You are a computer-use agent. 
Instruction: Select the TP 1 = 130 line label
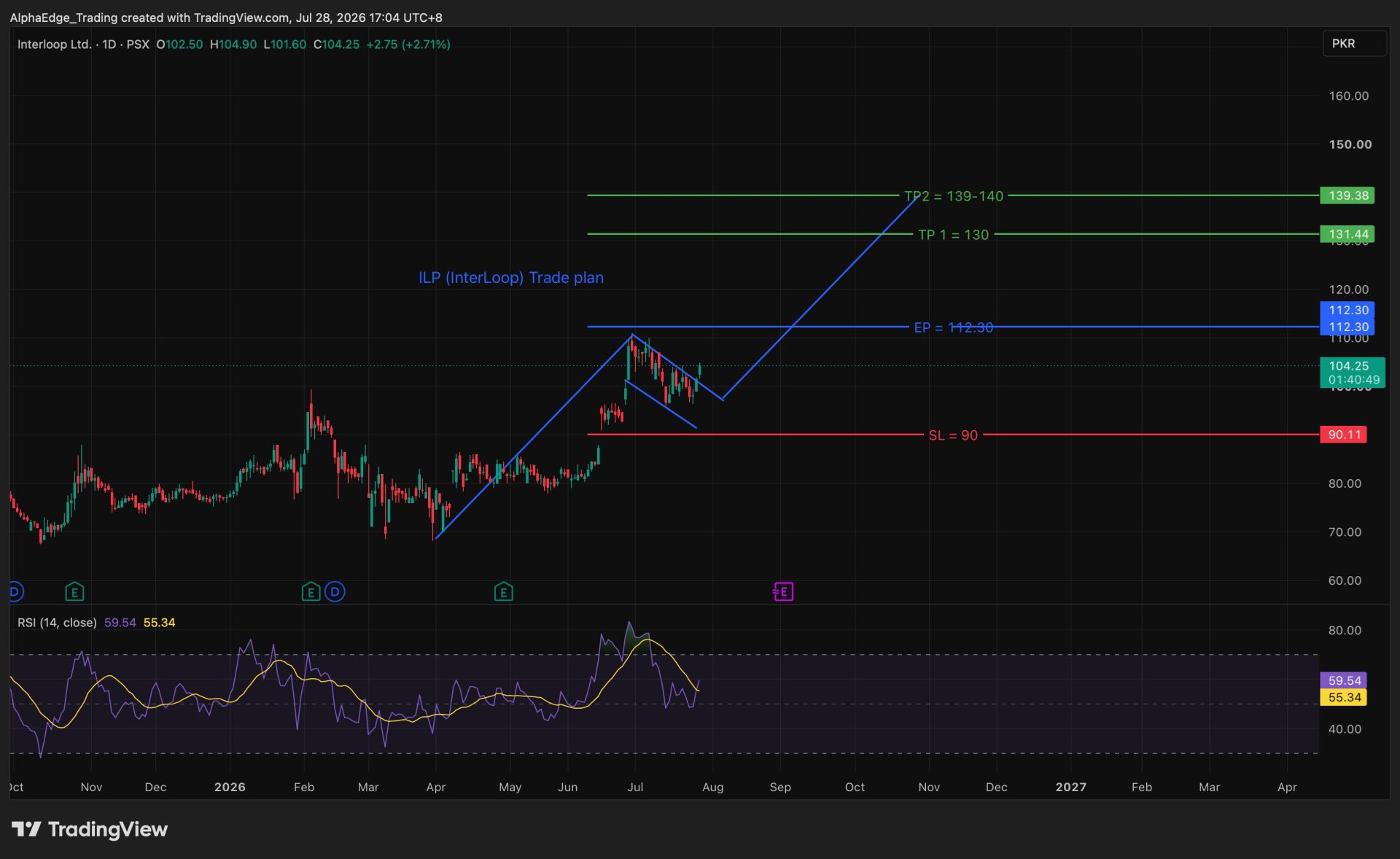953,235
